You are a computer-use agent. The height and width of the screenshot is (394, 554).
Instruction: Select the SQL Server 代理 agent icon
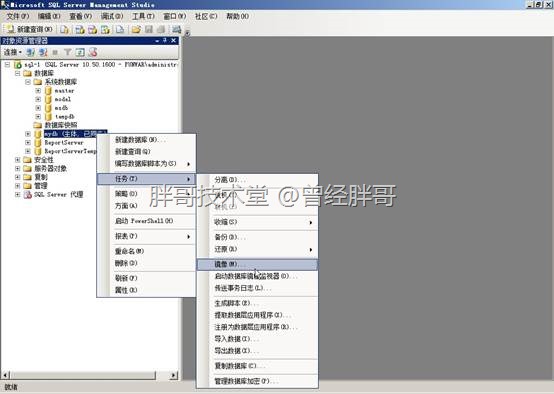click(28, 194)
